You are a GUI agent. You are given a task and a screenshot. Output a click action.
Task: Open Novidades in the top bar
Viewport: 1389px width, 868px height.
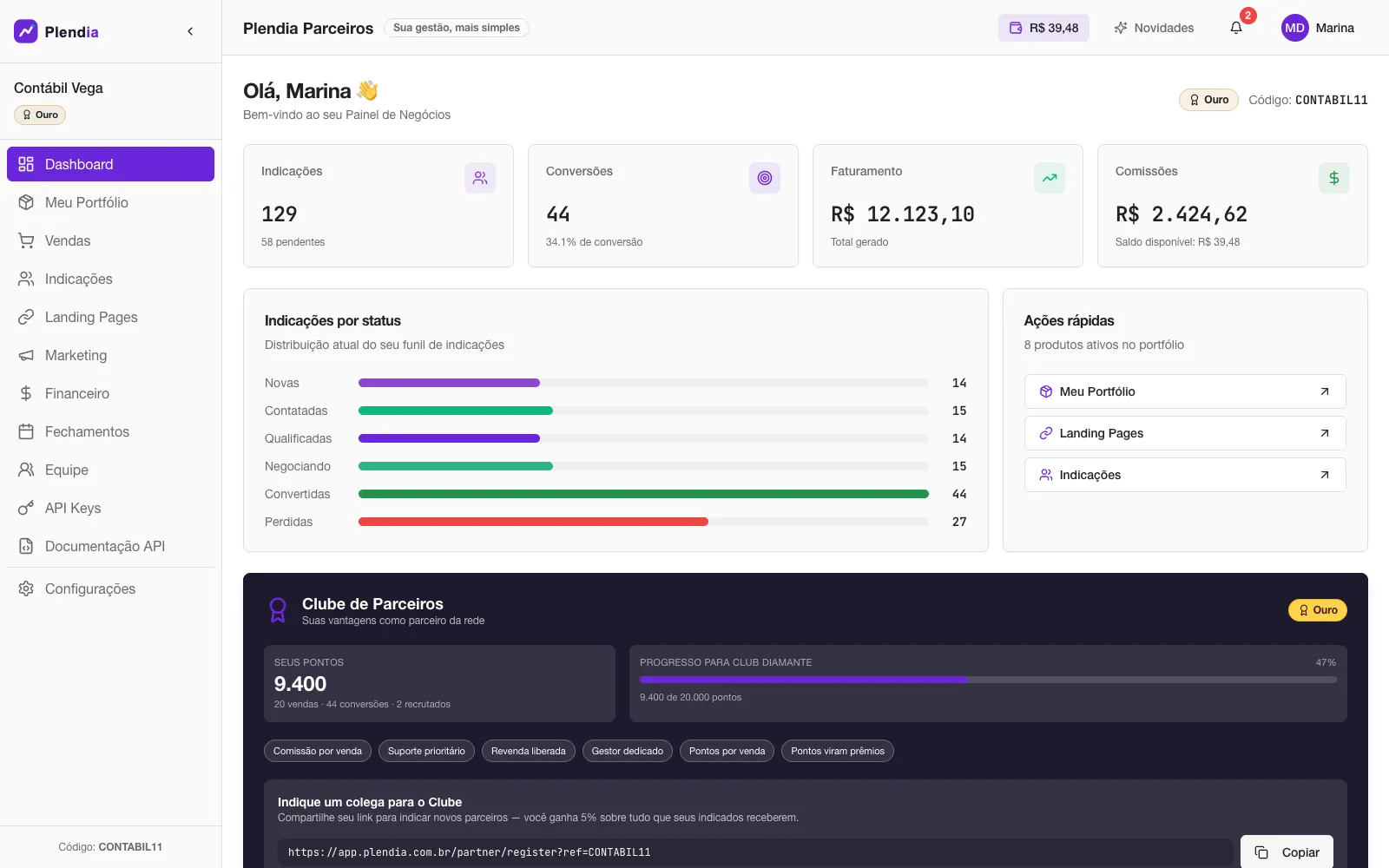[x=1154, y=28]
